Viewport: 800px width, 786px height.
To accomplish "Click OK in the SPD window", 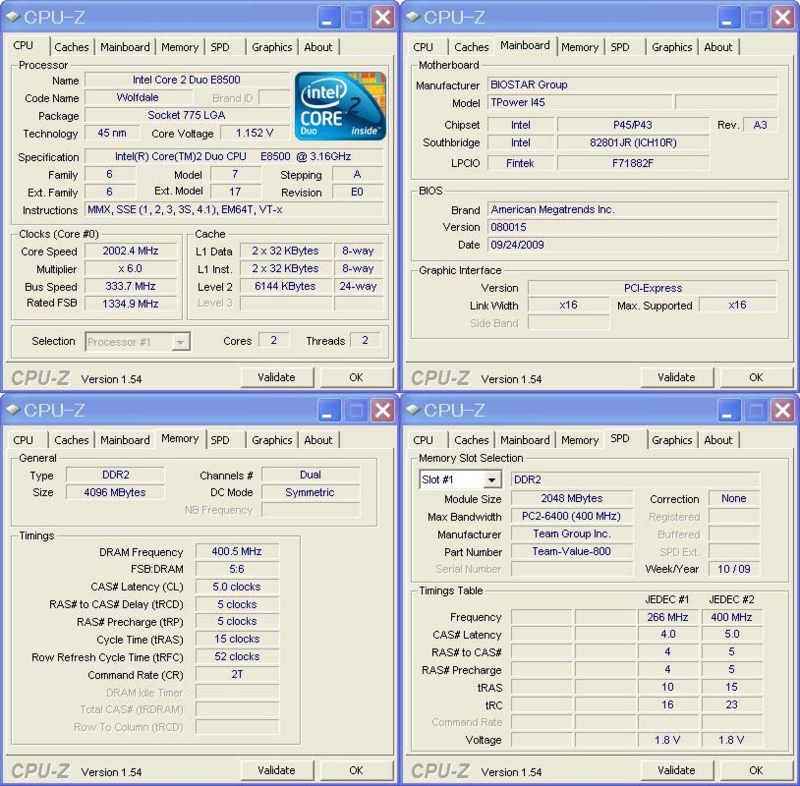I will pos(756,770).
